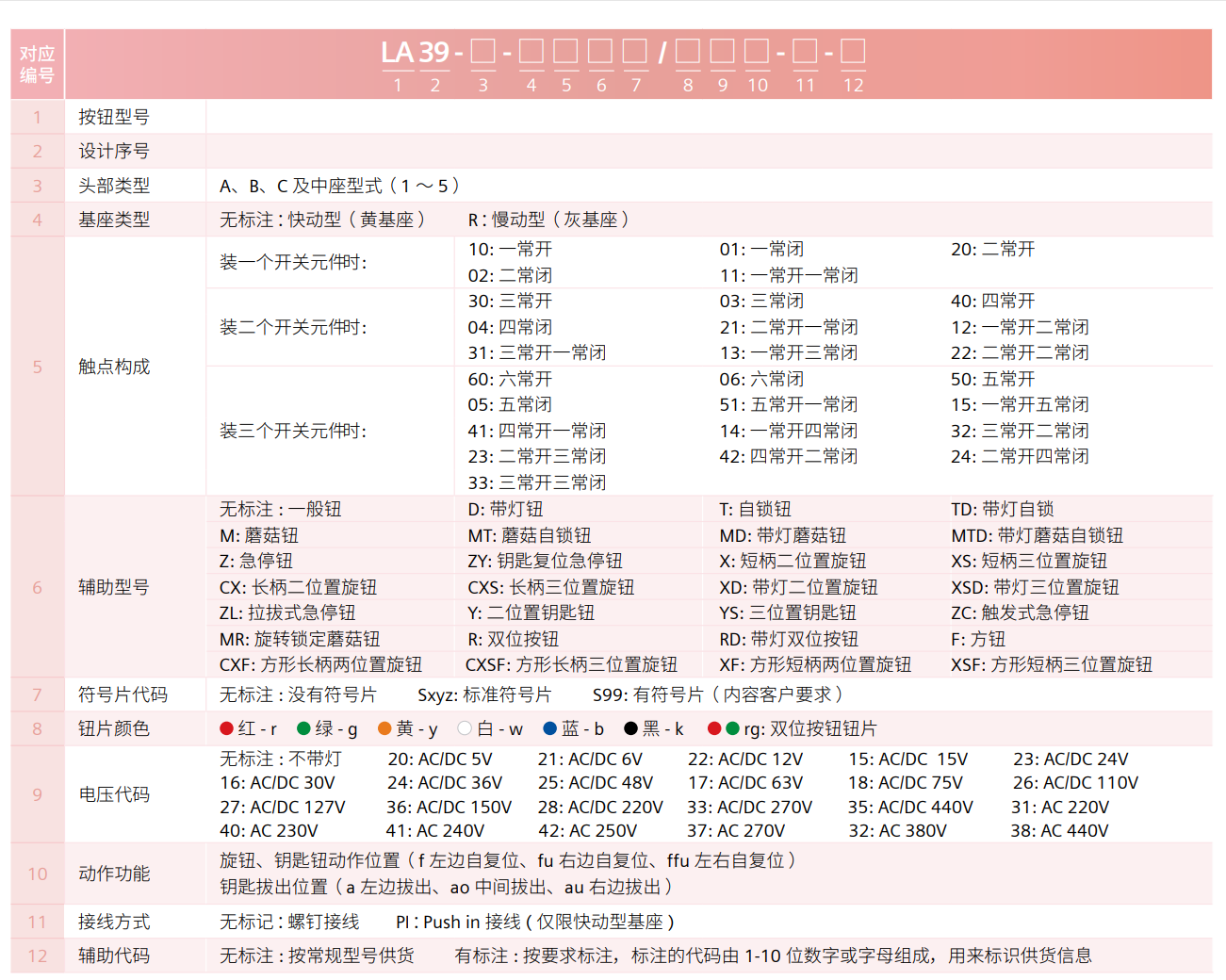Click the orange dot beside 黄 - y
Viewport: 1226px width, 980px height.
(x=384, y=728)
